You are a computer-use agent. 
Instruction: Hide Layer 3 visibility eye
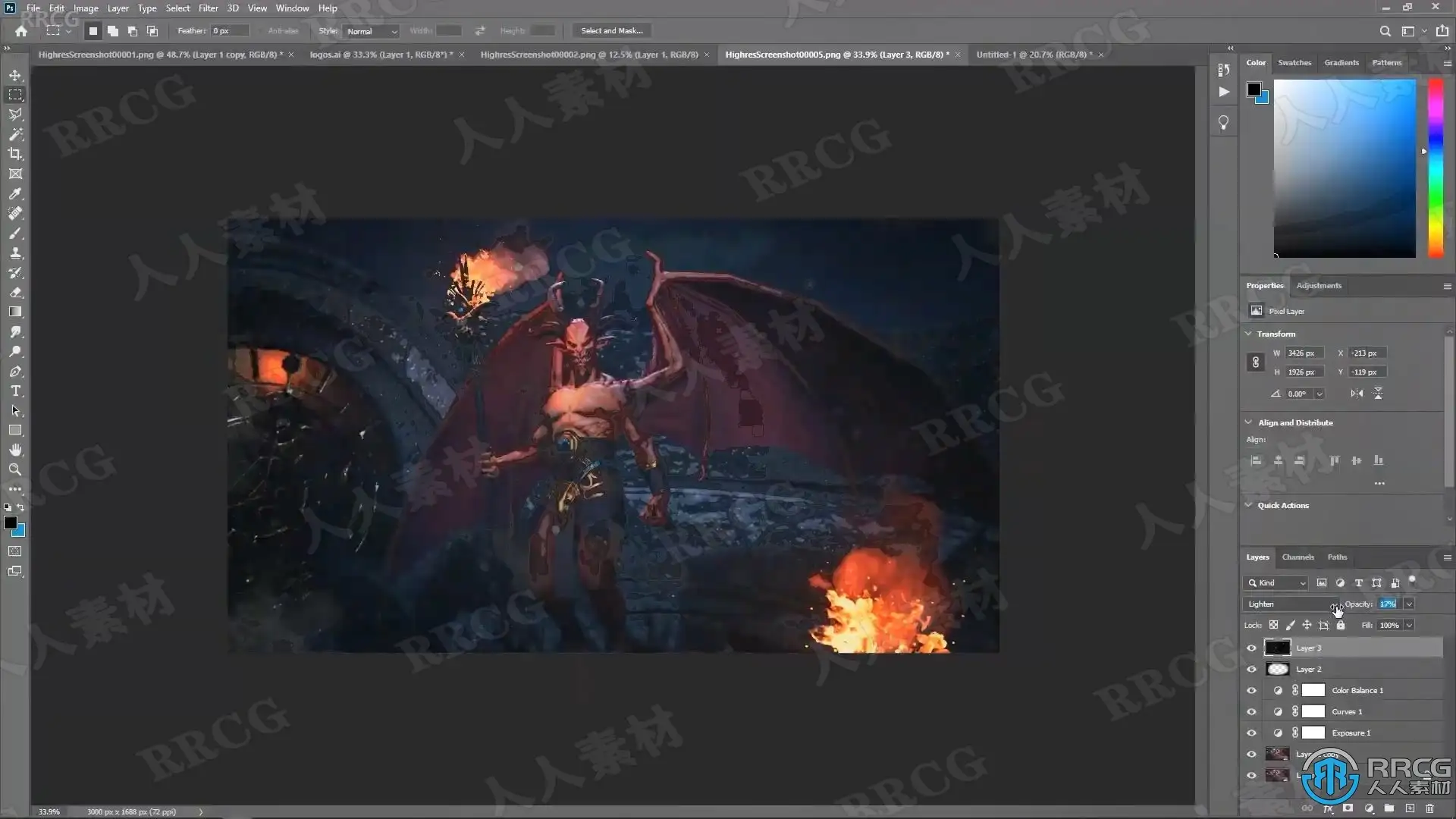pos(1251,648)
